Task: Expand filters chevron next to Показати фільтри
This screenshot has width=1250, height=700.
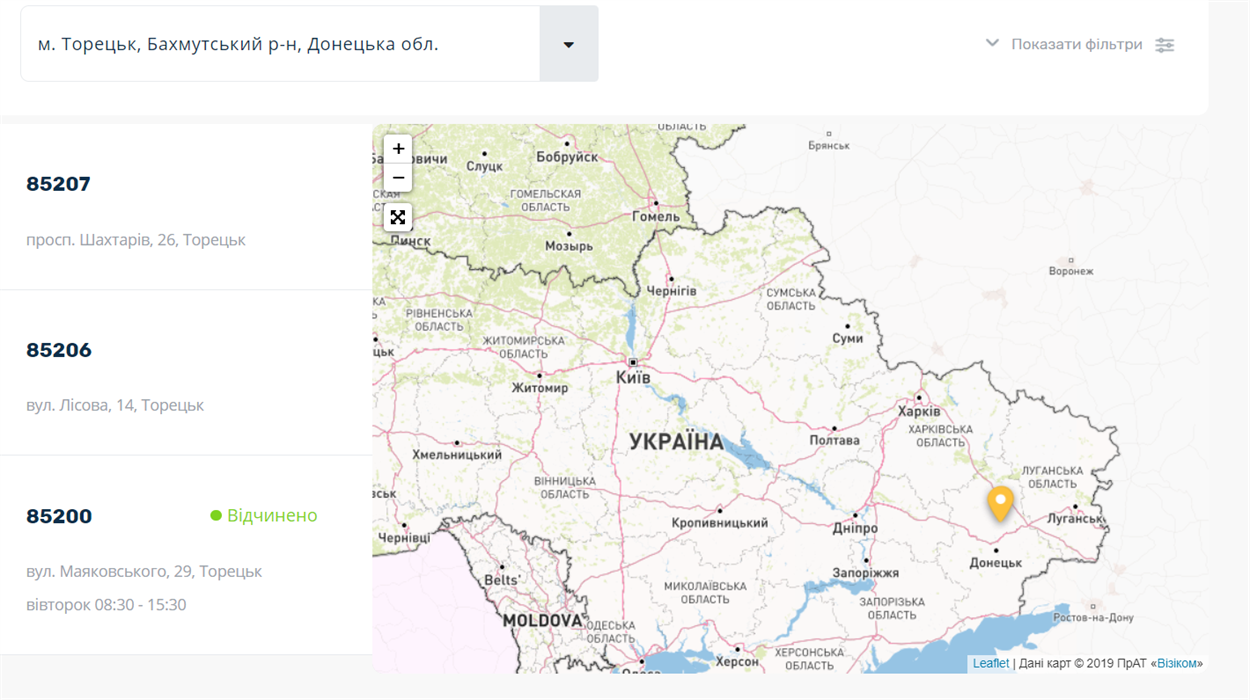Action: (x=992, y=43)
